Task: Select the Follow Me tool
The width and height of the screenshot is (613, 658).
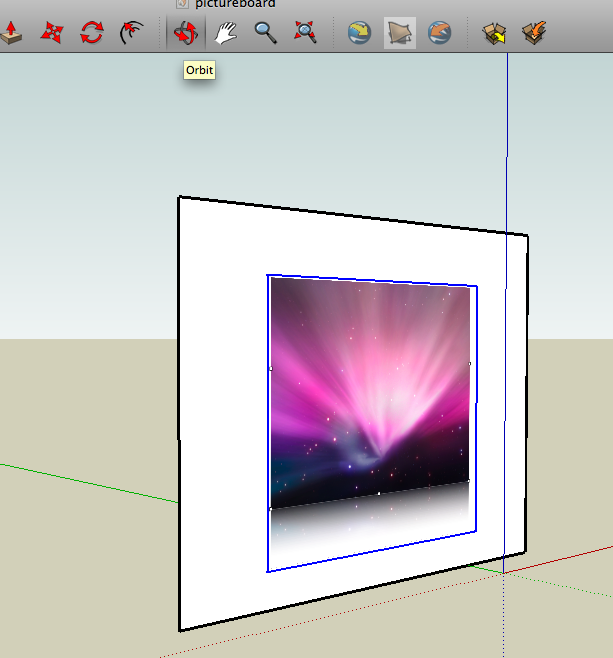Action: pos(131,33)
